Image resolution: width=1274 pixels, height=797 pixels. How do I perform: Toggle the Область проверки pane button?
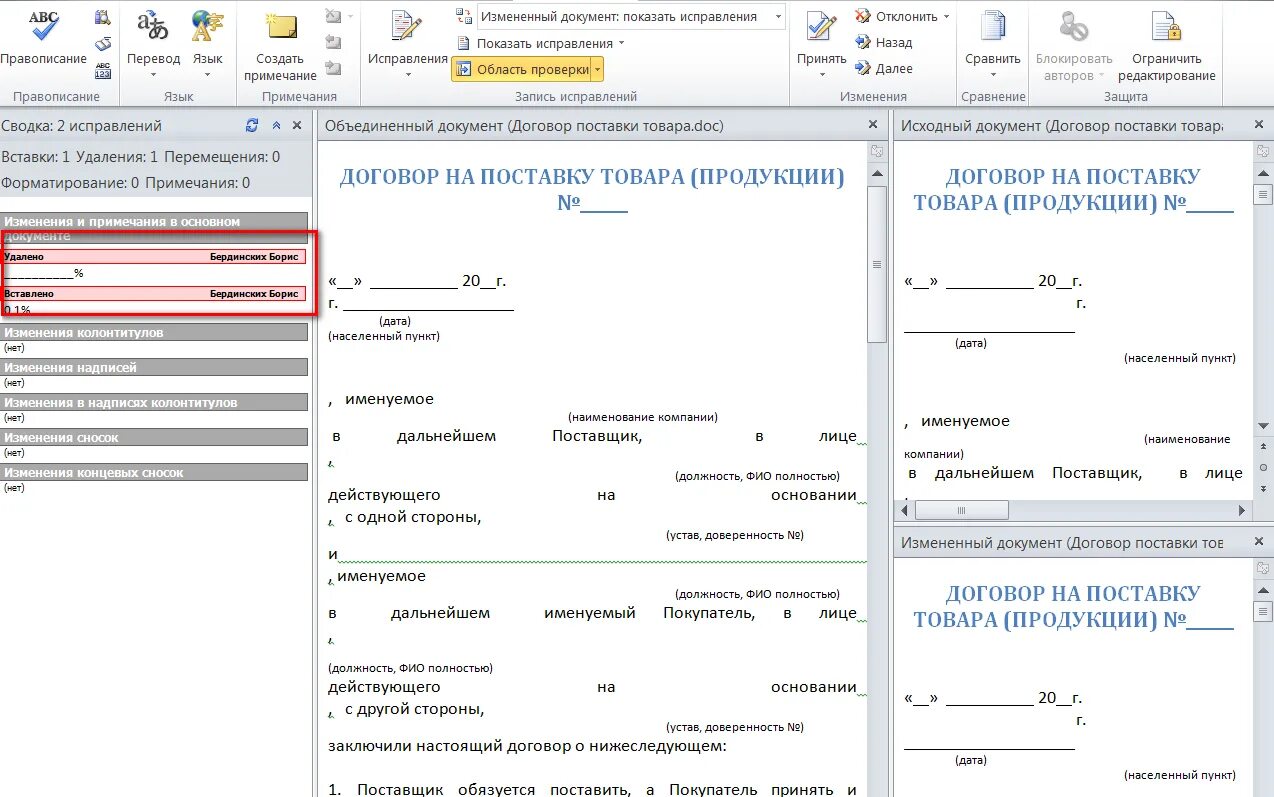click(521, 69)
